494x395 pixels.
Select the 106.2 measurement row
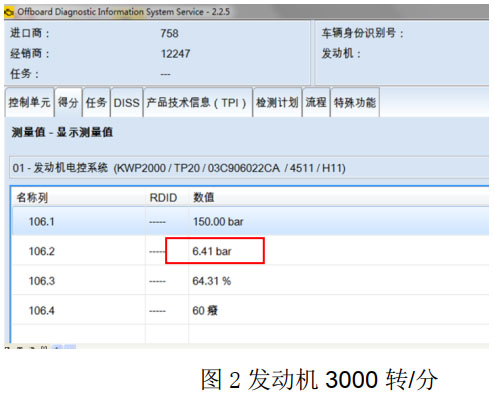[x=250, y=251]
